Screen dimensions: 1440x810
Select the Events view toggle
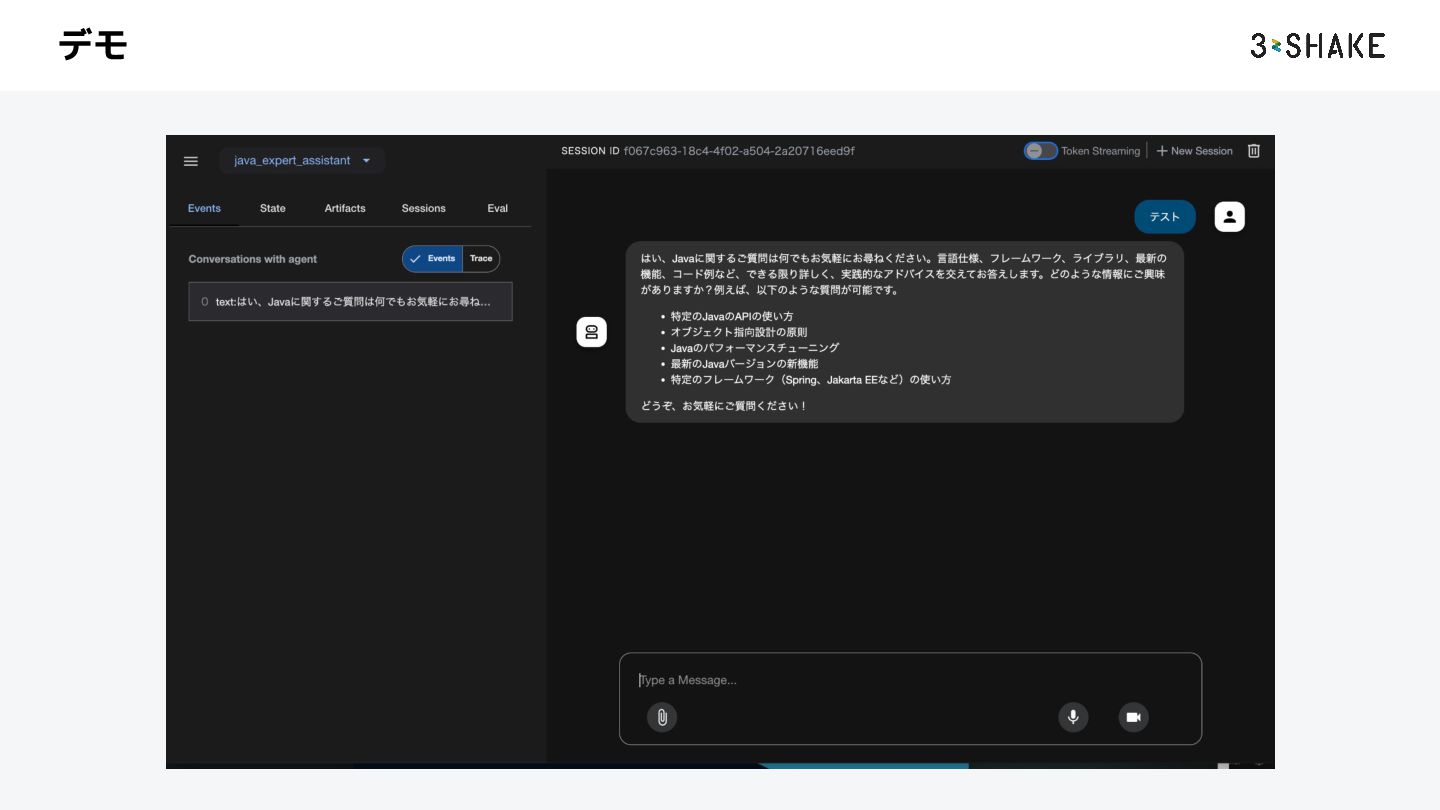433,259
